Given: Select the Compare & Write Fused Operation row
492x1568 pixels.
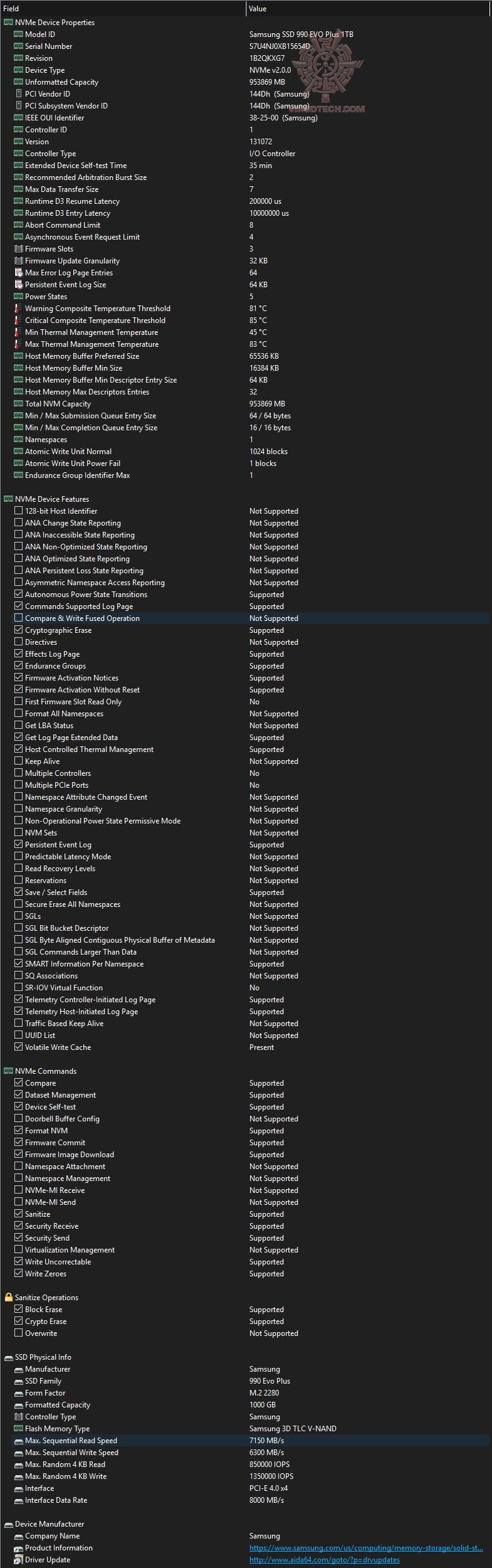Looking at the screenshot, I should point(251,618).
